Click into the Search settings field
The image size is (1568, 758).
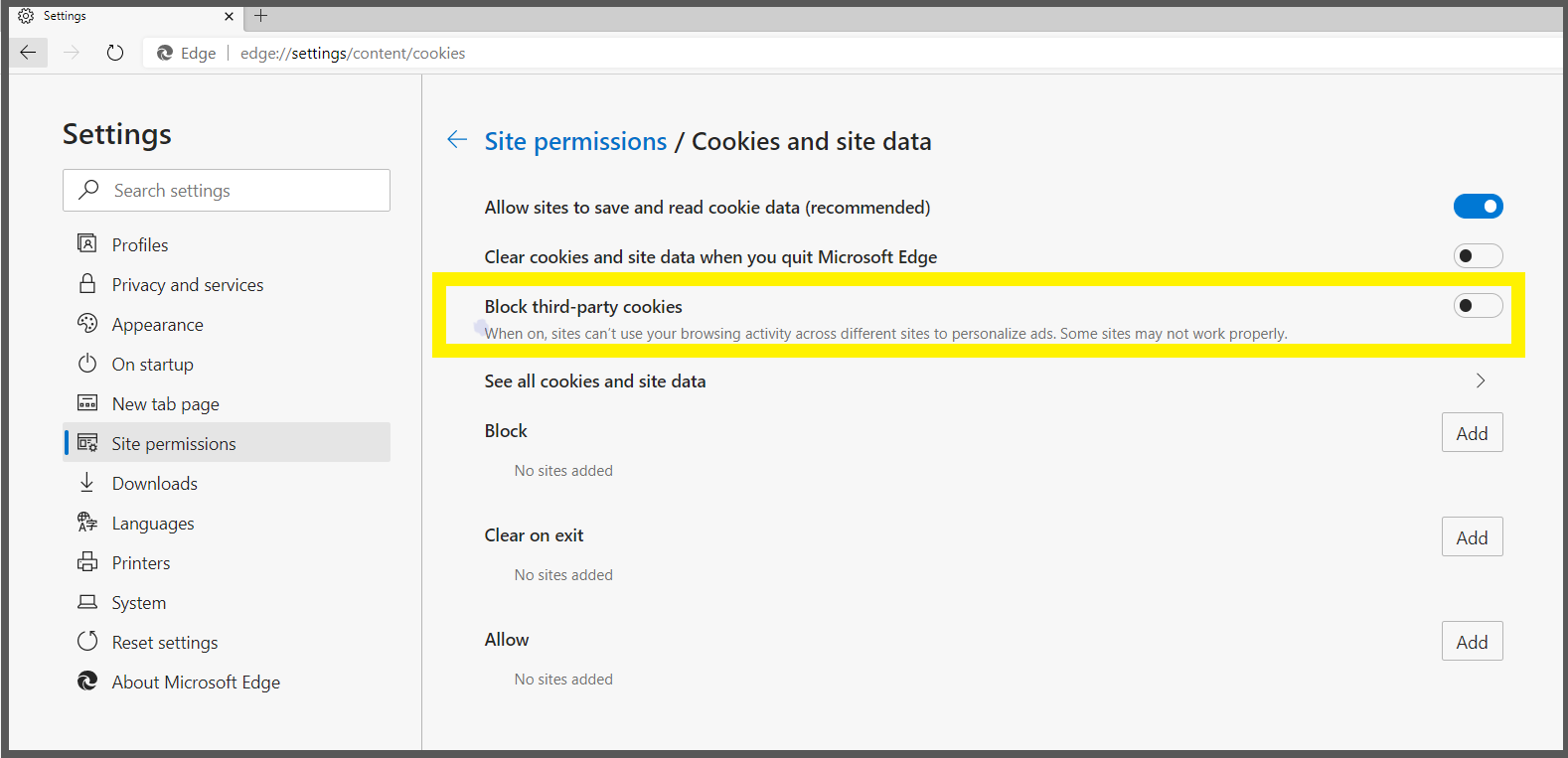pyautogui.click(x=227, y=190)
